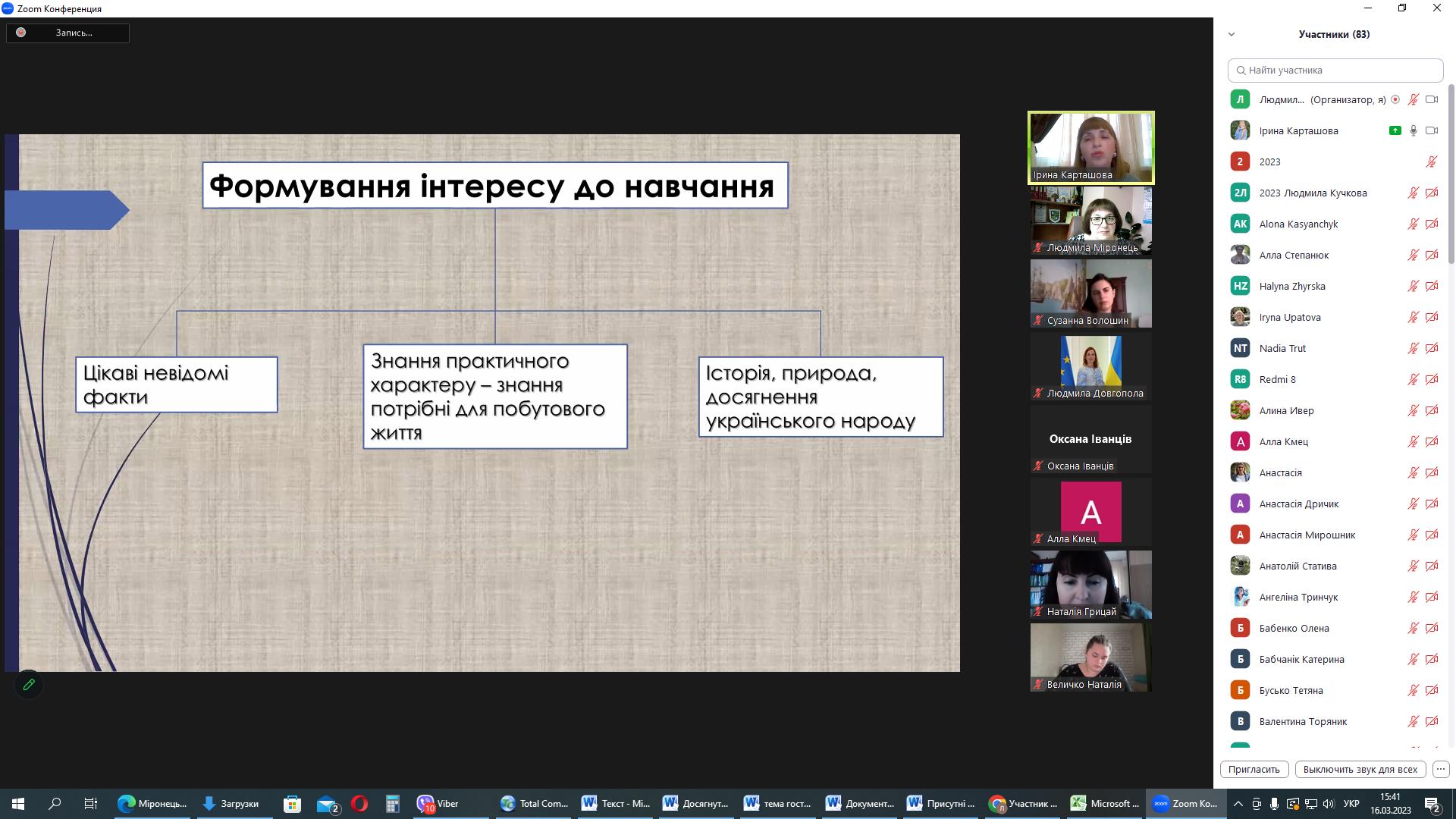This screenshot has width=1456, height=819.
Task: Click the recording indicator icon beside Запись
Action: (x=21, y=33)
